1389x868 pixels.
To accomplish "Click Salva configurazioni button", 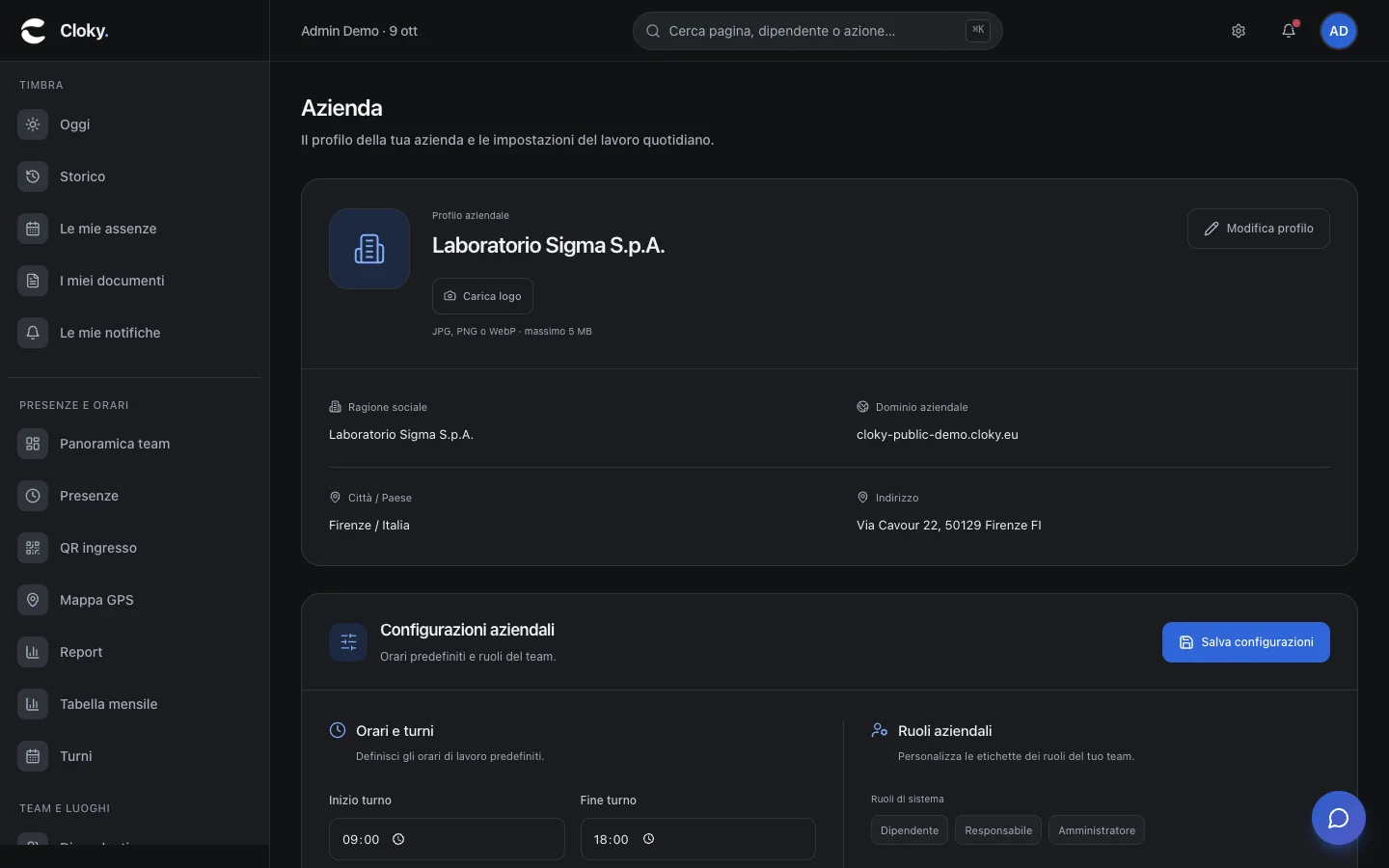I will point(1246,642).
